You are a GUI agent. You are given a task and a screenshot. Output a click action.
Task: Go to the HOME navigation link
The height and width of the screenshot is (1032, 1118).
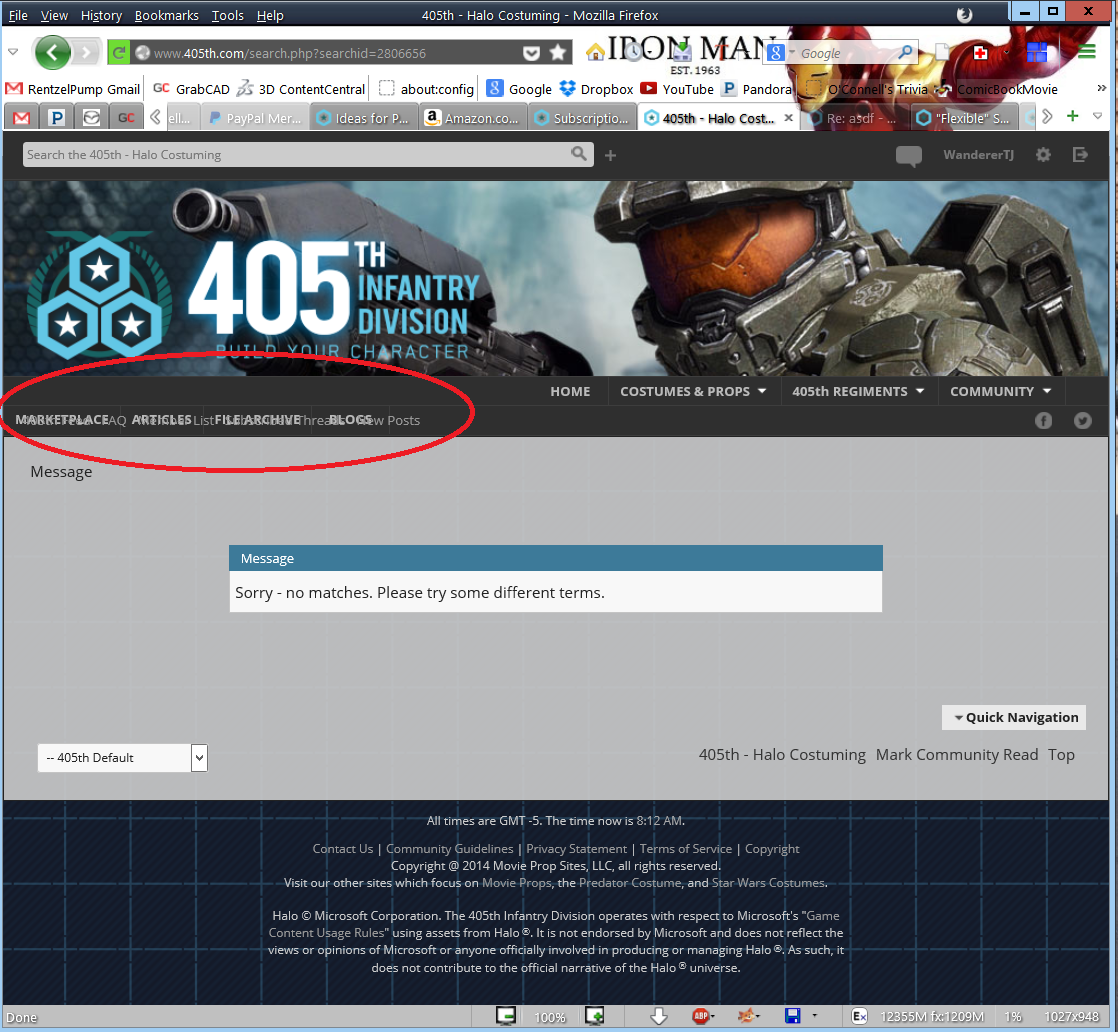tap(570, 392)
